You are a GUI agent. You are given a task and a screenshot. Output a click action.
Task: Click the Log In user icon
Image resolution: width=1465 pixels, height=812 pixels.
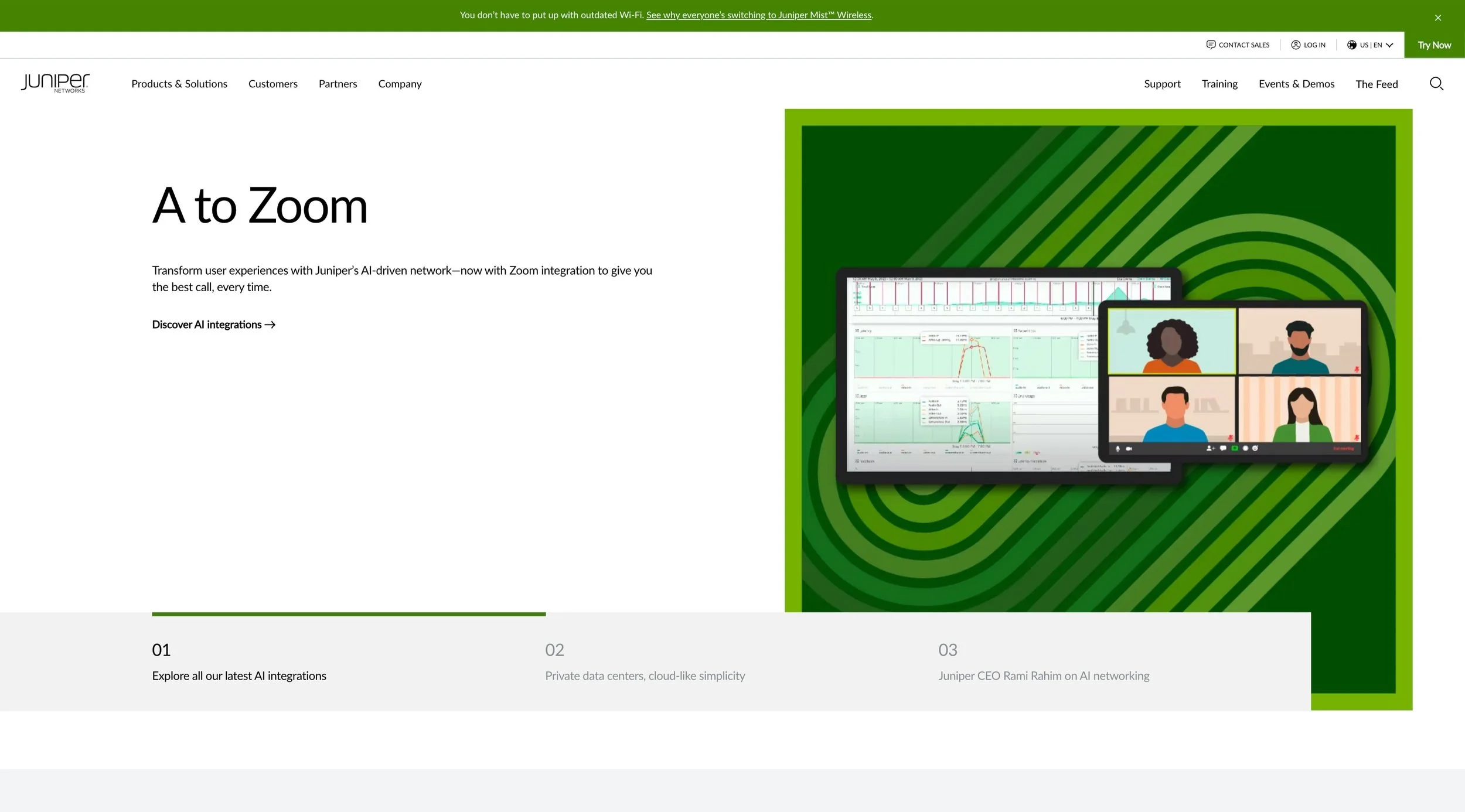click(x=1296, y=45)
